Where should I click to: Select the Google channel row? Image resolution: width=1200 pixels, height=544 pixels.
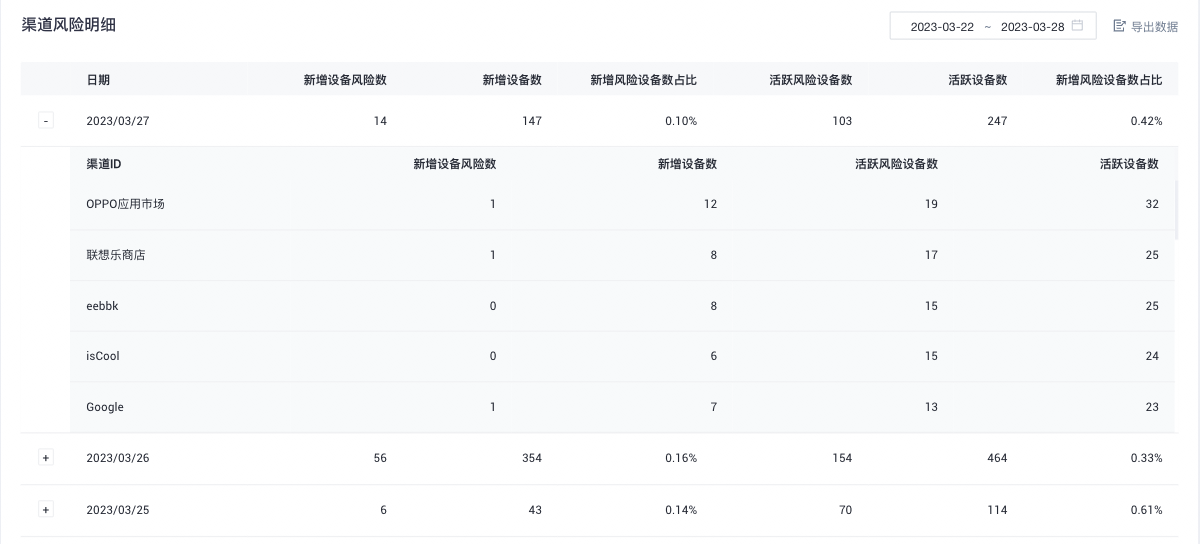(x=622, y=408)
